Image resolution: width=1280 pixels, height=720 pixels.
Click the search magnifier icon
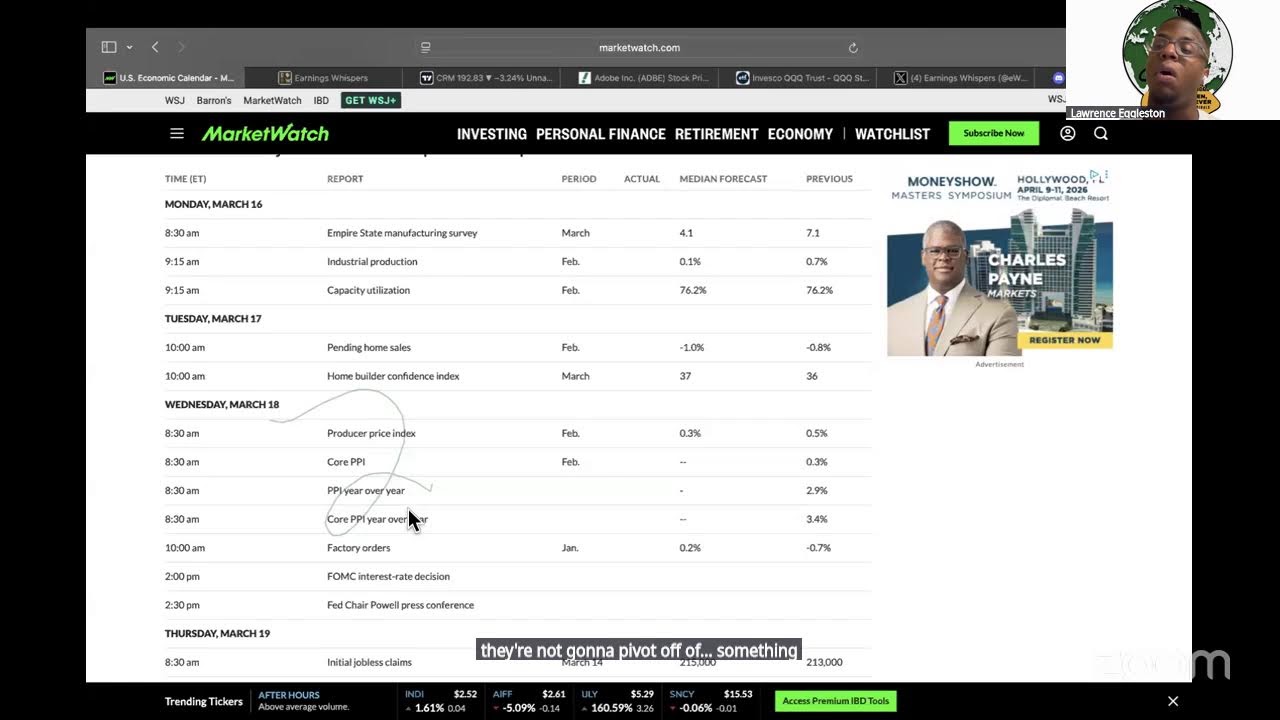[x=1101, y=133]
